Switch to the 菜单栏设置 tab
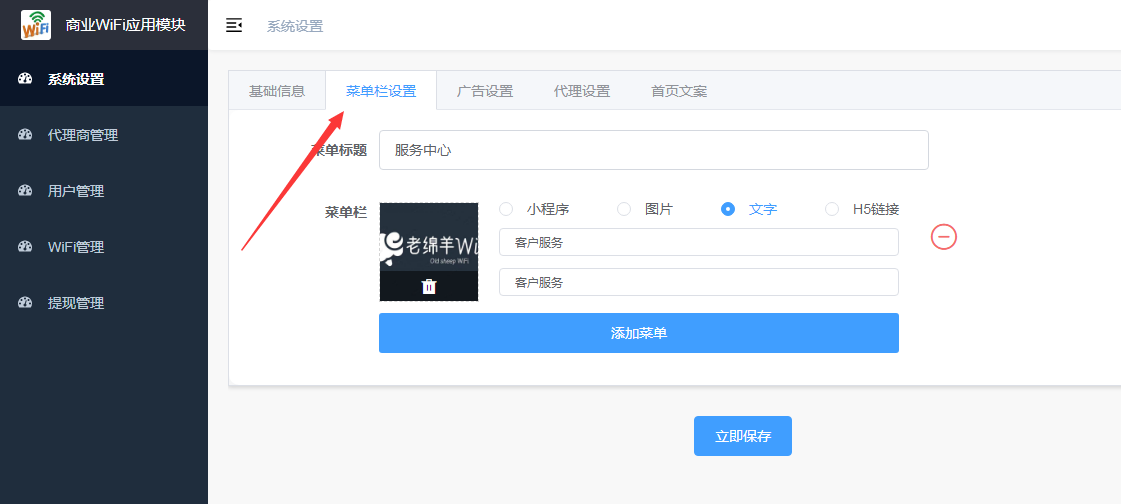Image resolution: width=1121 pixels, height=504 pixels. click(381, 91)
